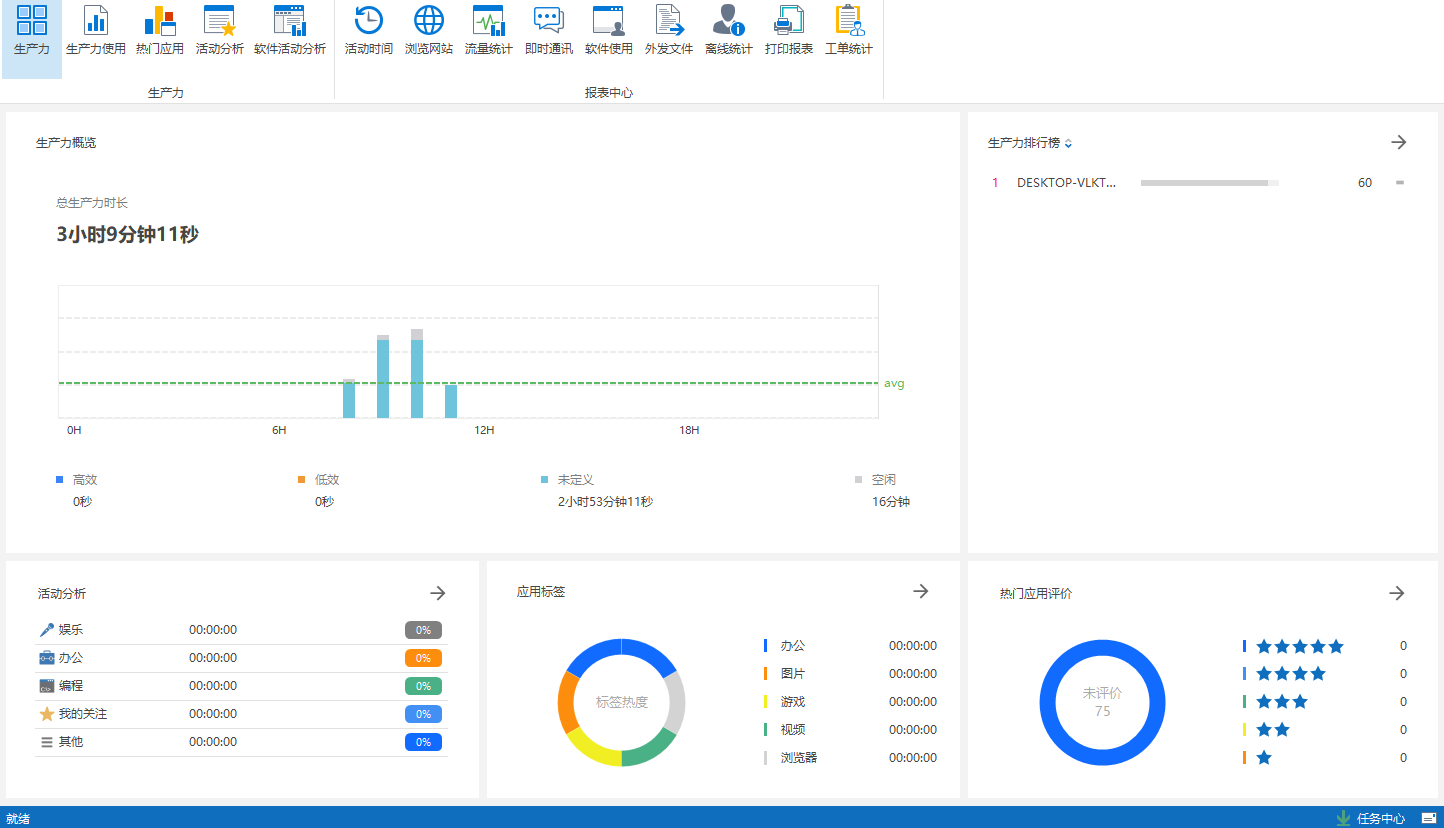This screenshot has height=828, width=1444.
Task: Expand 活动分析 panel via its arrow
Action: (437, 593)
